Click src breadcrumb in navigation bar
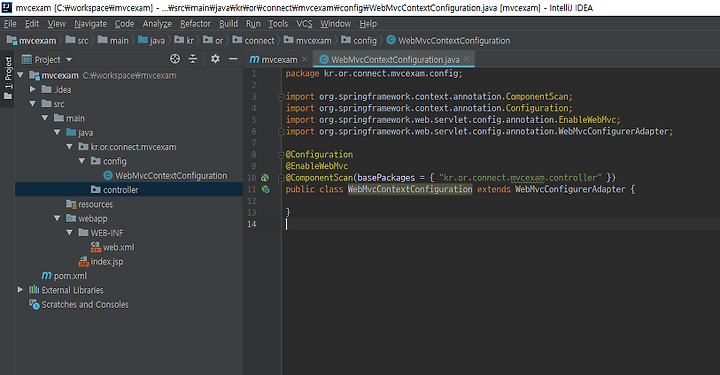This screenshot has width=720, height=375. coord(77,40)
